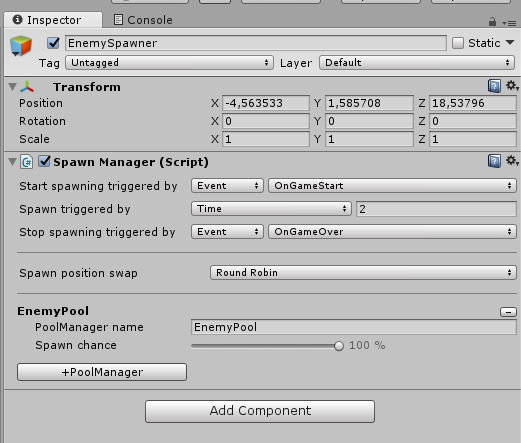This screenshot has height=443, width=521.
Task: Open the Inspector panel options menu
Action: point(509,23)
